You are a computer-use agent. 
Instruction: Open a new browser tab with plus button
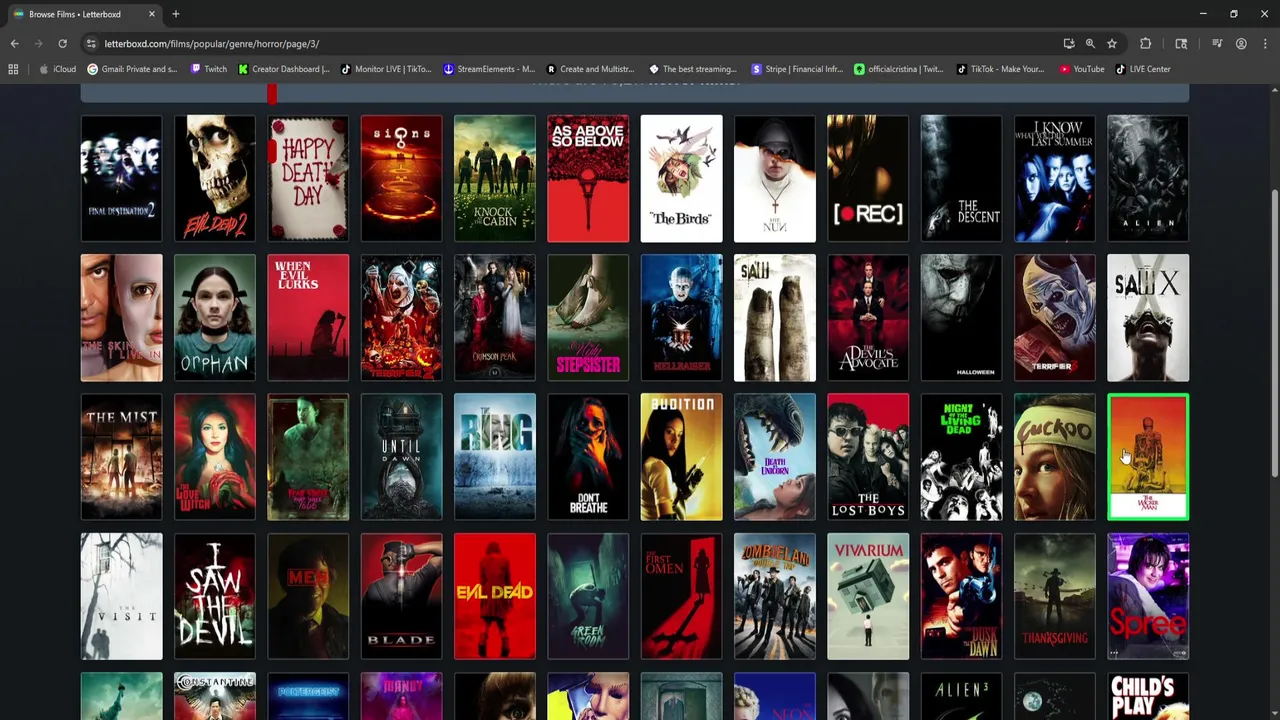click(x=175, y=14)
